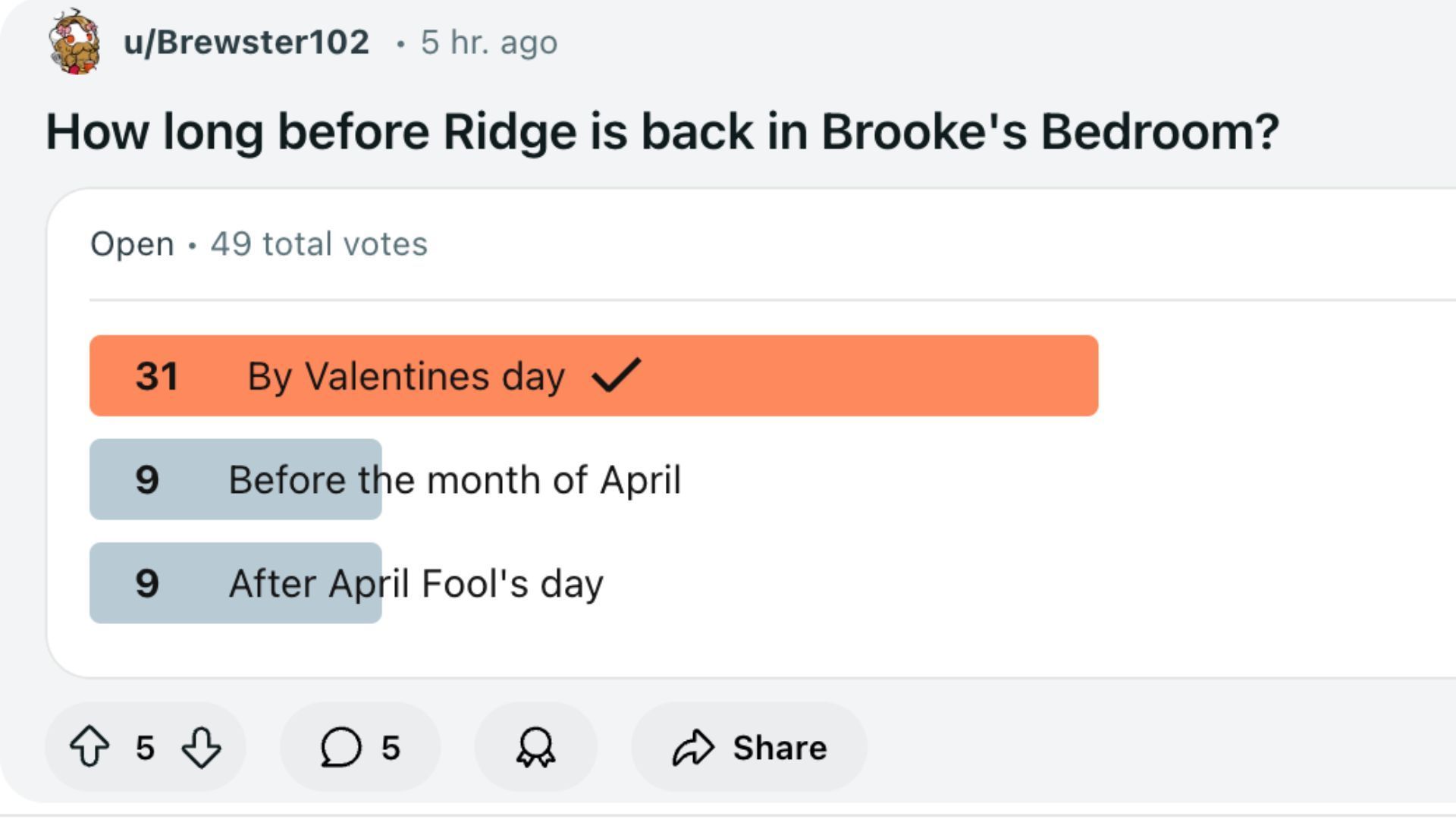Click the checkmark beside By Valentines day

(616, 375)
